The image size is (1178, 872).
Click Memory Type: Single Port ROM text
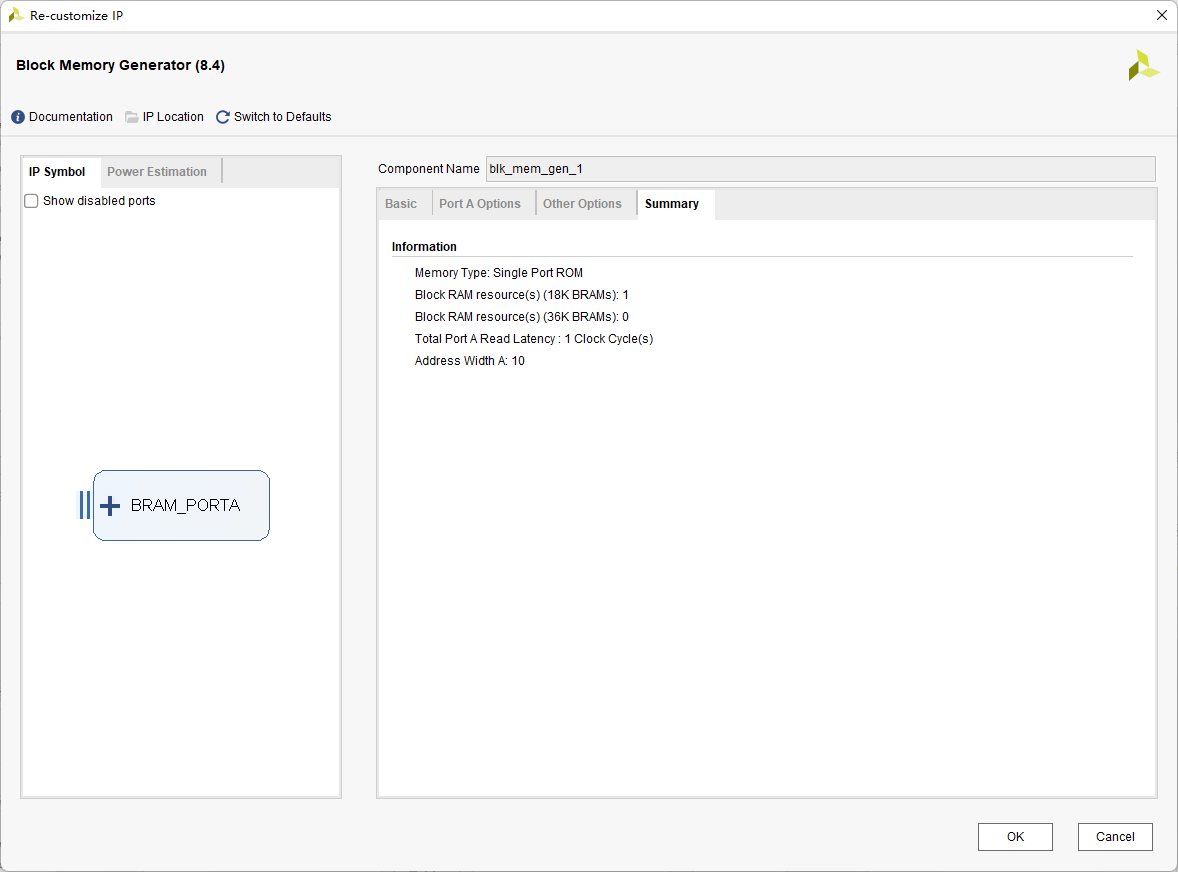coord(499,273)
